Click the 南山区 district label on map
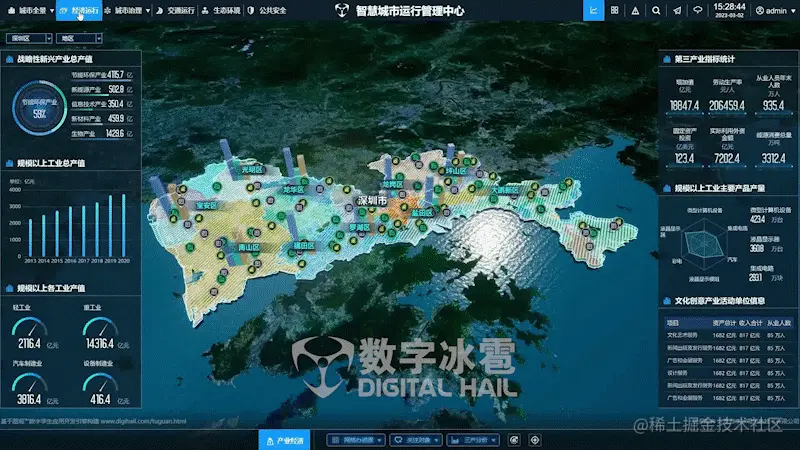Image resolution: width=800 pixels, height=450 pixels. point(249,247)
